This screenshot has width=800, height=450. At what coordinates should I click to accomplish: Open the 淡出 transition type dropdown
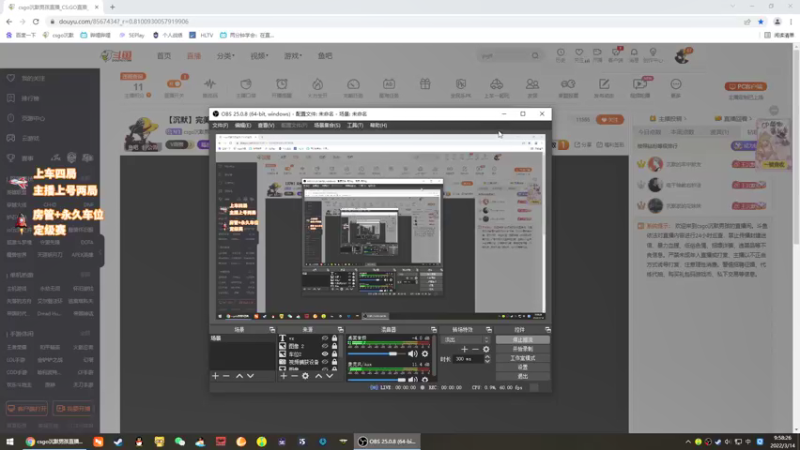[x=466, y=340]
